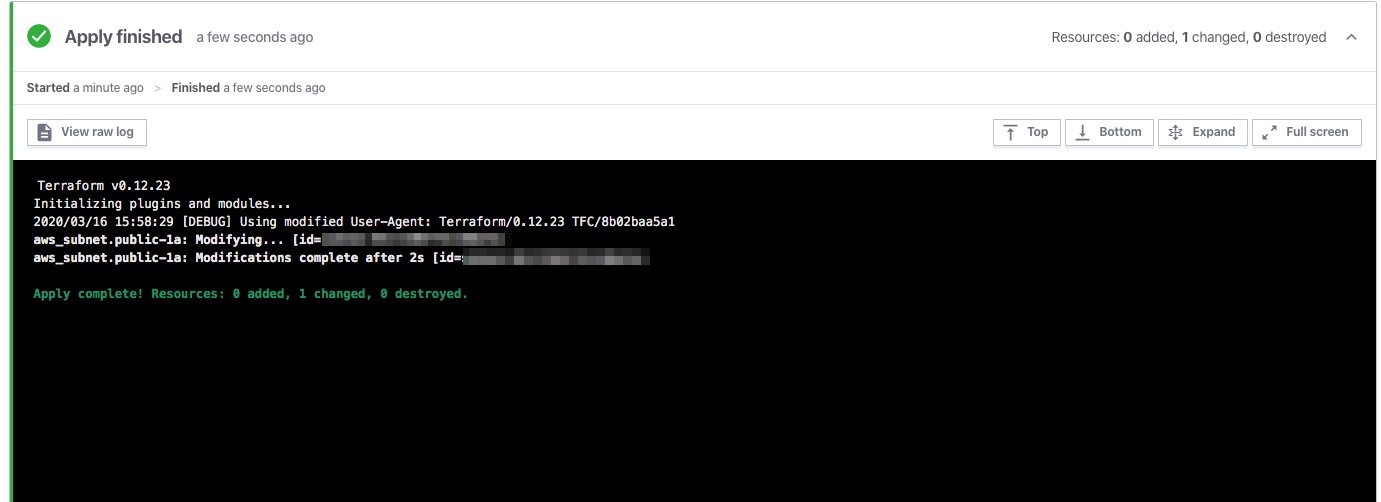Click the green Apply complete message
This screenshot has width=1381, height=502.
tap(250, 294)
